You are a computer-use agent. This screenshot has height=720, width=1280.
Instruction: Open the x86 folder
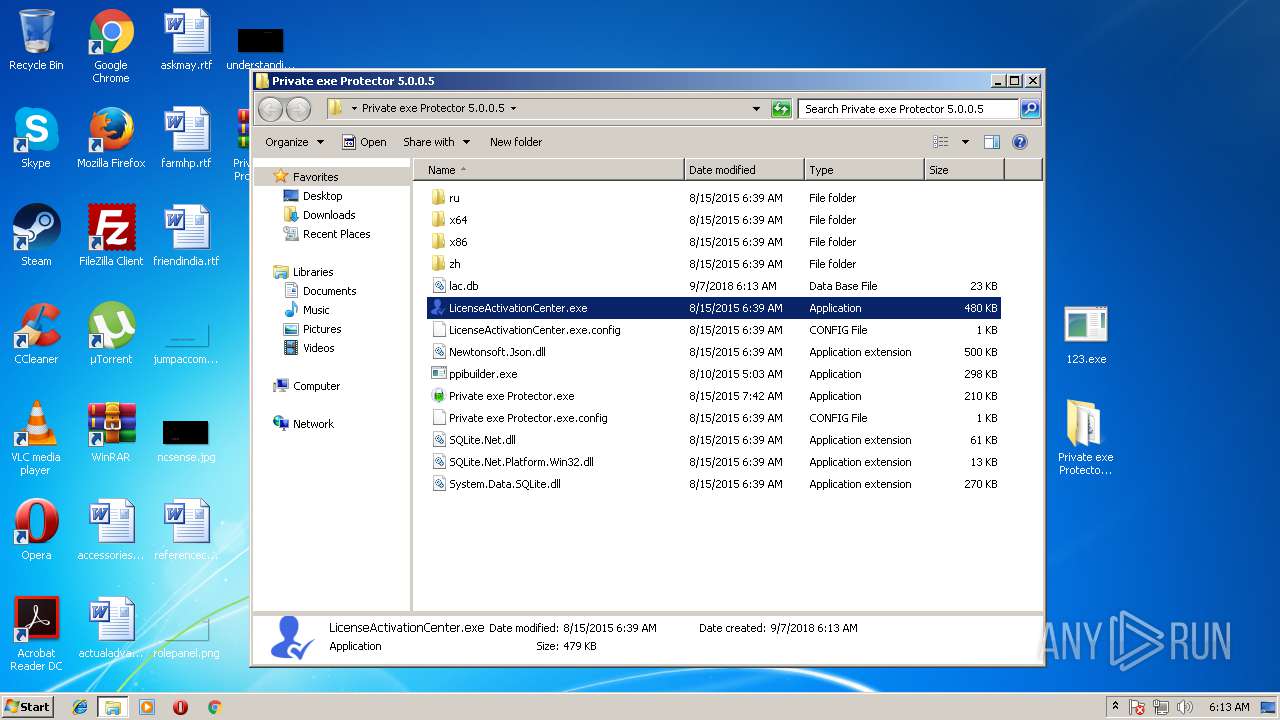[714, 242]
